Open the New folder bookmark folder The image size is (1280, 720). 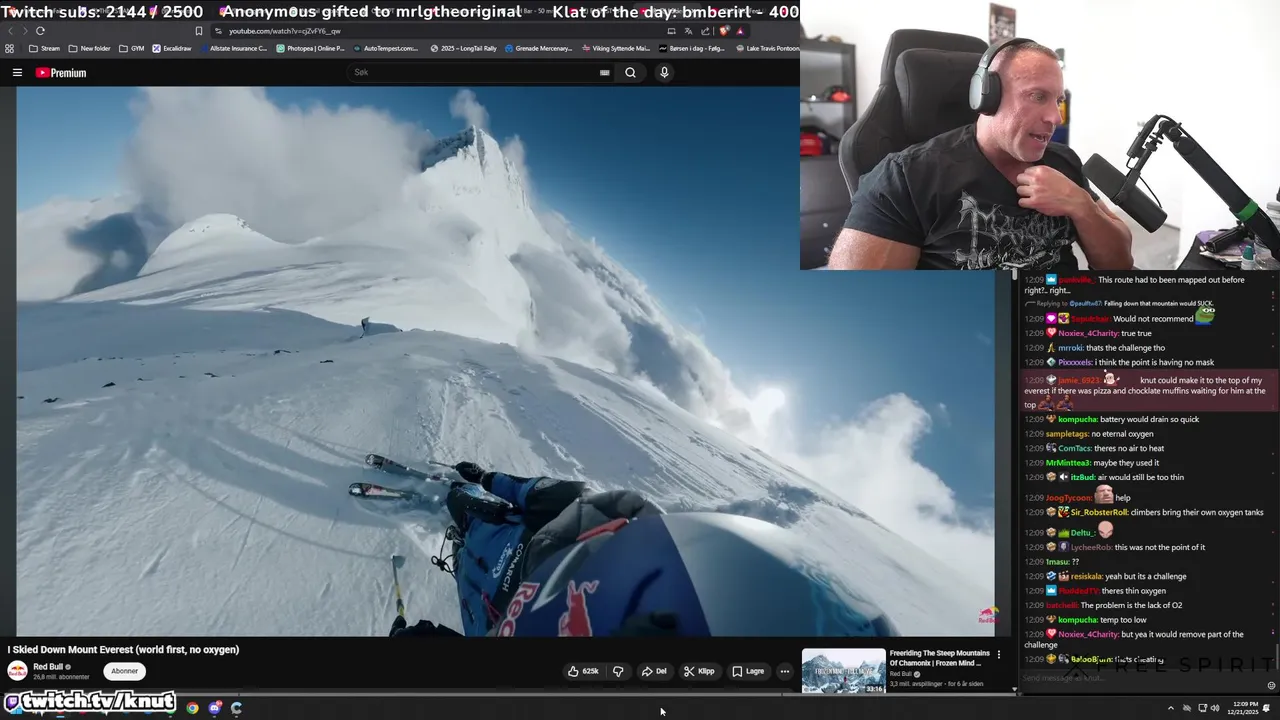(89, 48)
